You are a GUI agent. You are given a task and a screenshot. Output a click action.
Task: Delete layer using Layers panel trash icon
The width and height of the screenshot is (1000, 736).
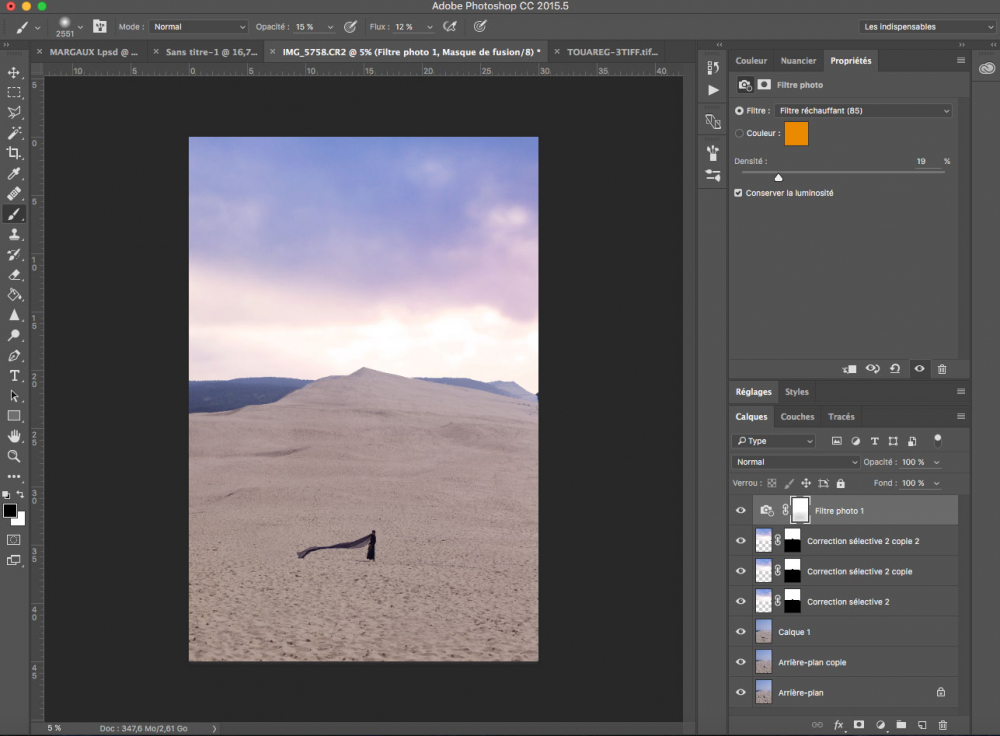point(942,724)
